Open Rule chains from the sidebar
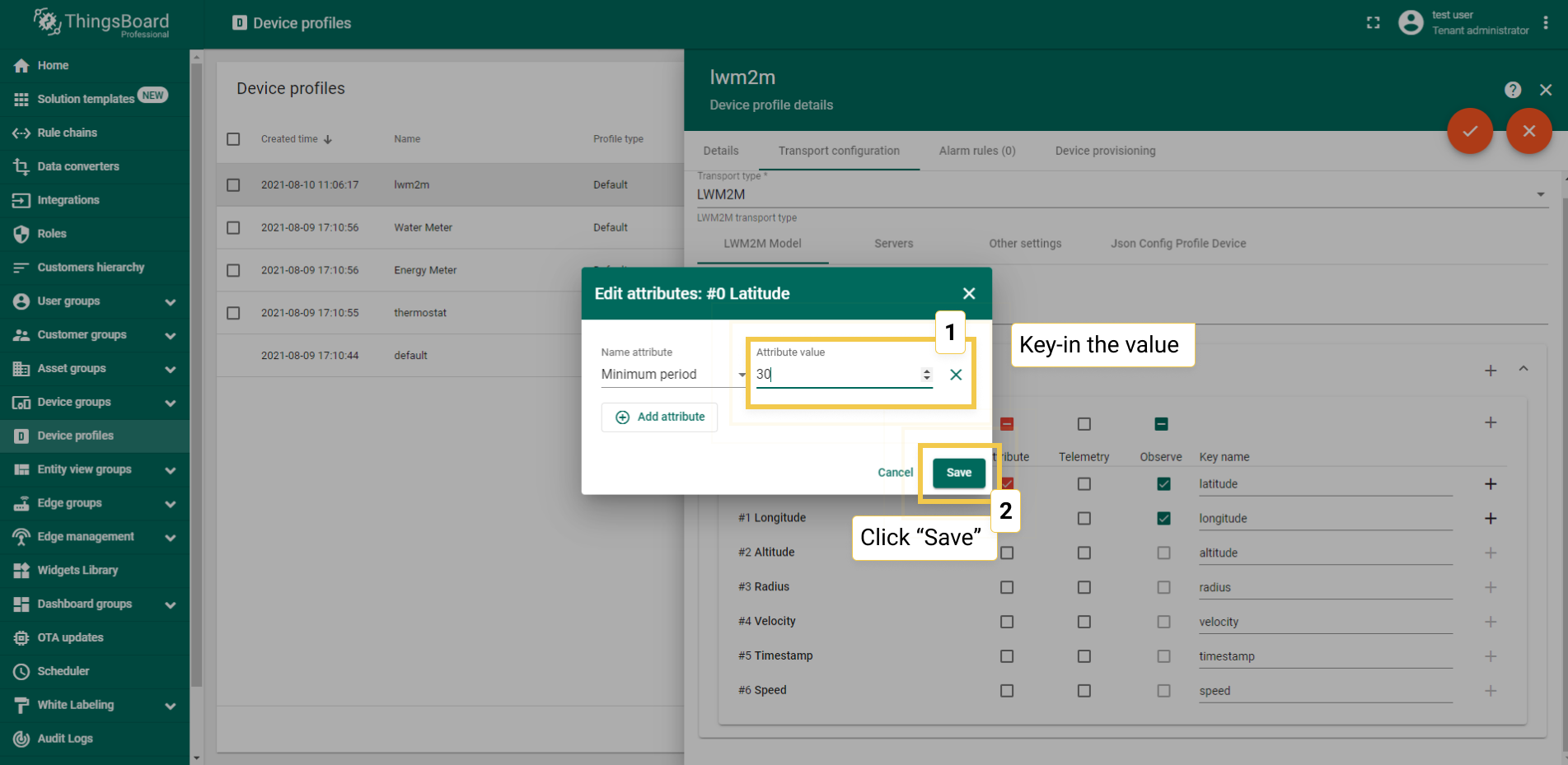 67,133
